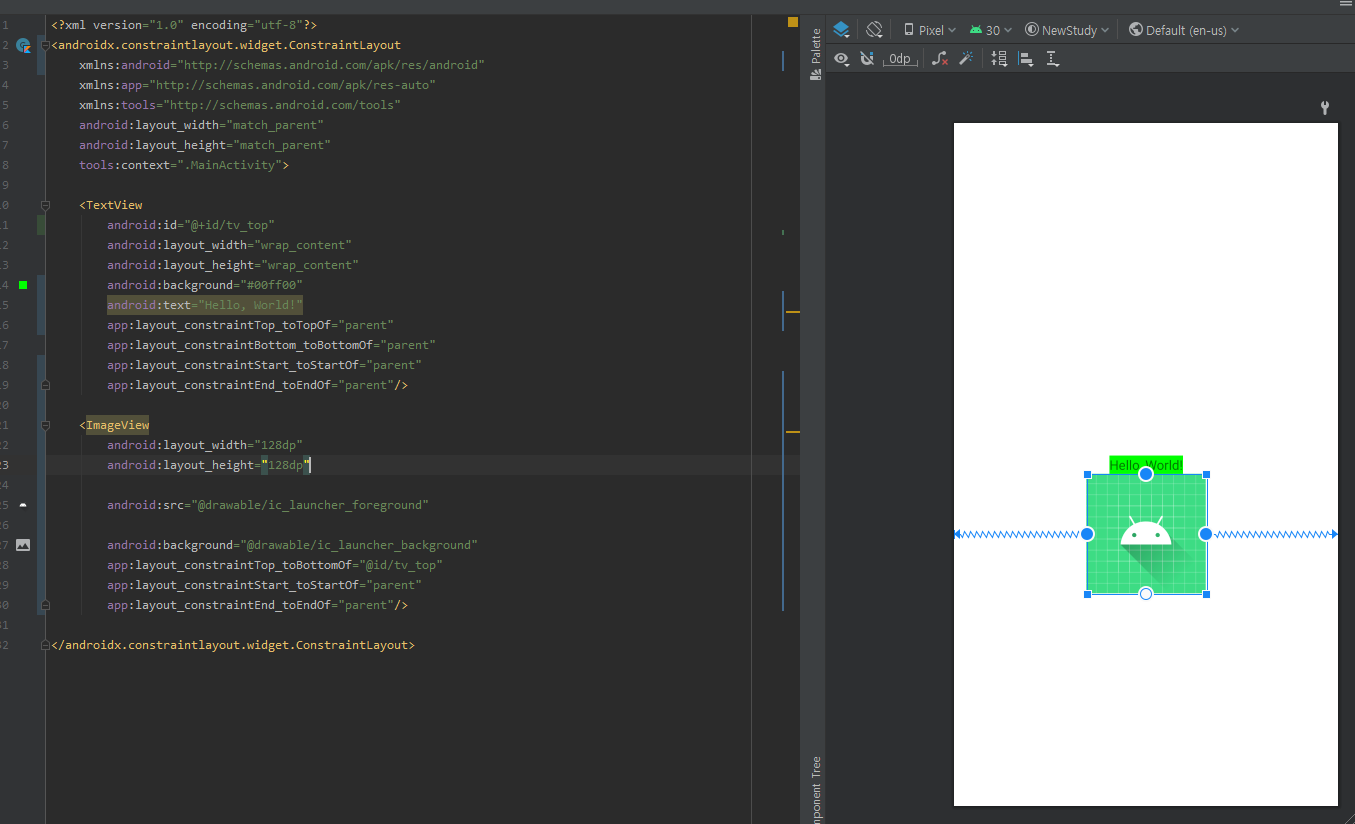Open the Align icon menu

point(1025,59)
